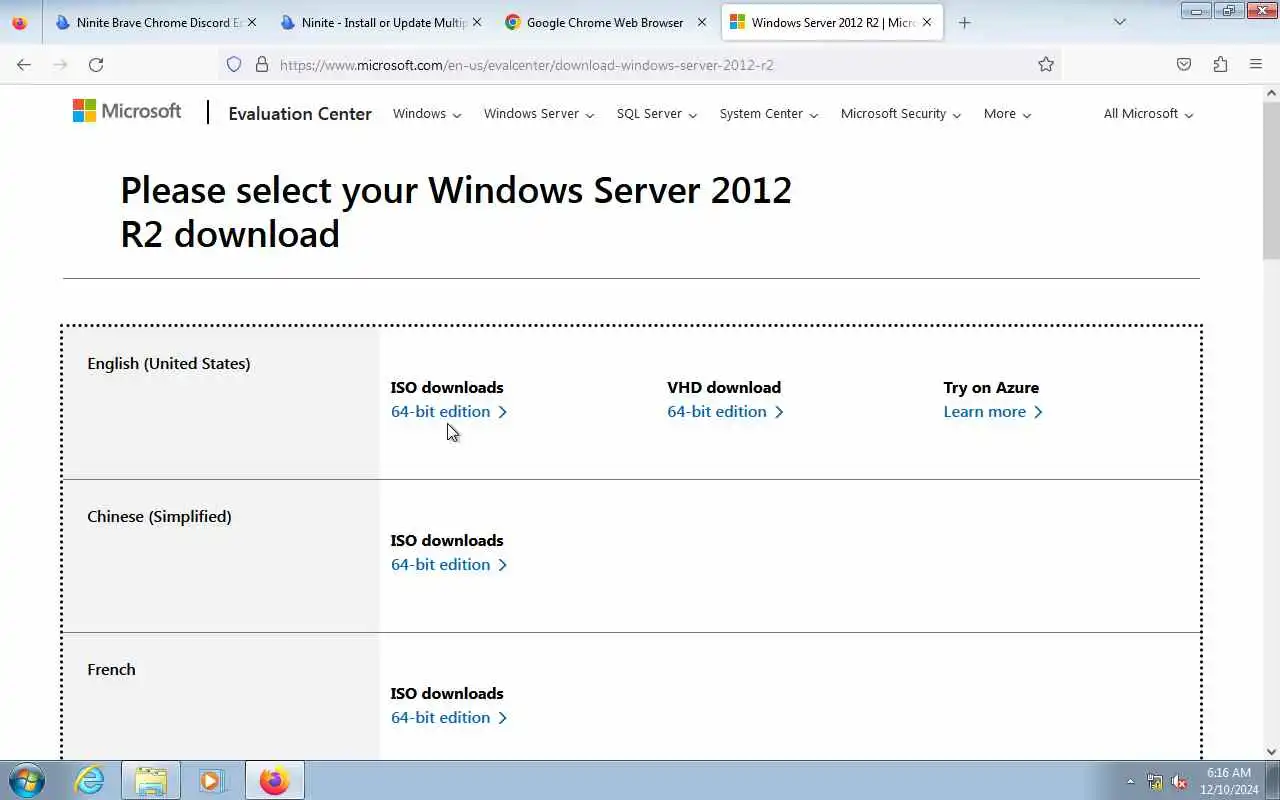
Task: Click VHD download 64-bit edition link
Action: (725, 411)
